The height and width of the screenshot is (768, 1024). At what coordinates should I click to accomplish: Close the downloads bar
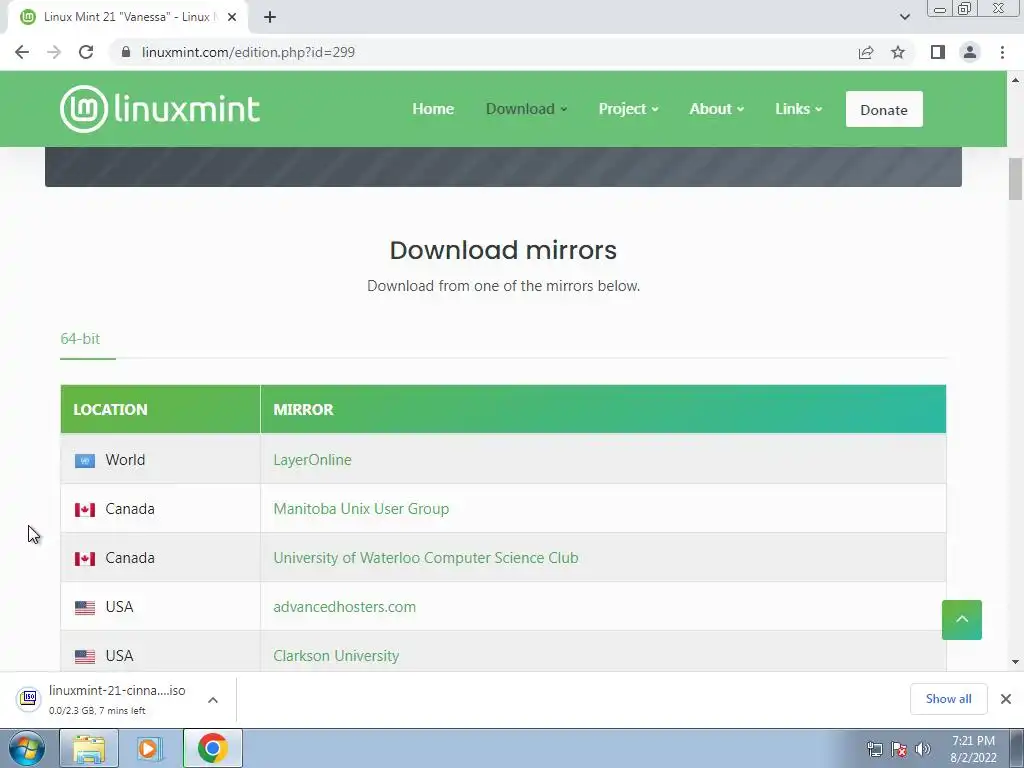click(1006, 699)
